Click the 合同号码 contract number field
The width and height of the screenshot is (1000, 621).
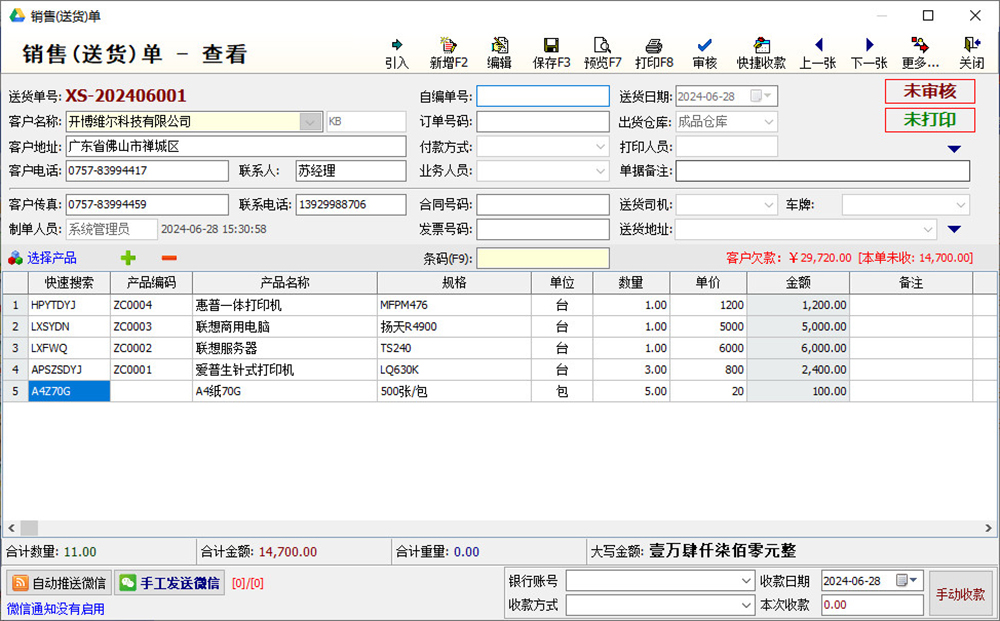[x=543, y=205]
